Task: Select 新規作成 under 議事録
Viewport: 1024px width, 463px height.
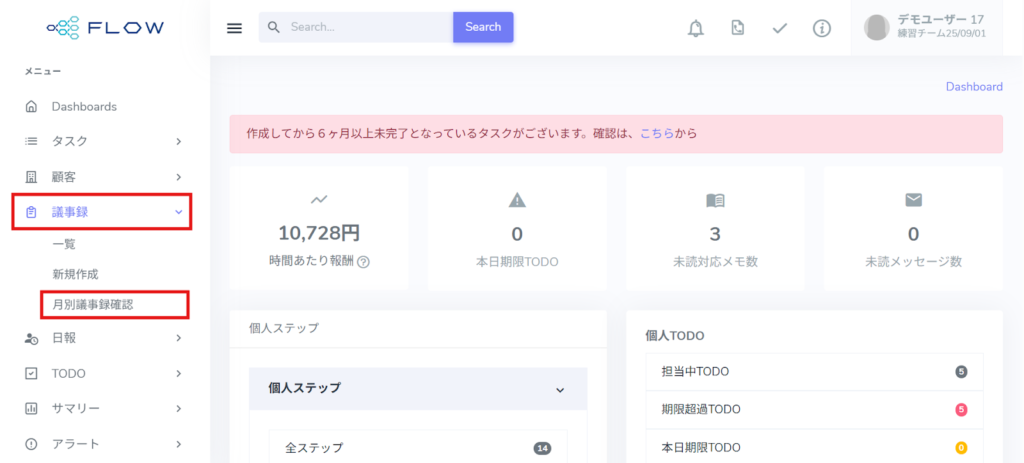Action: tap(75, 274)
